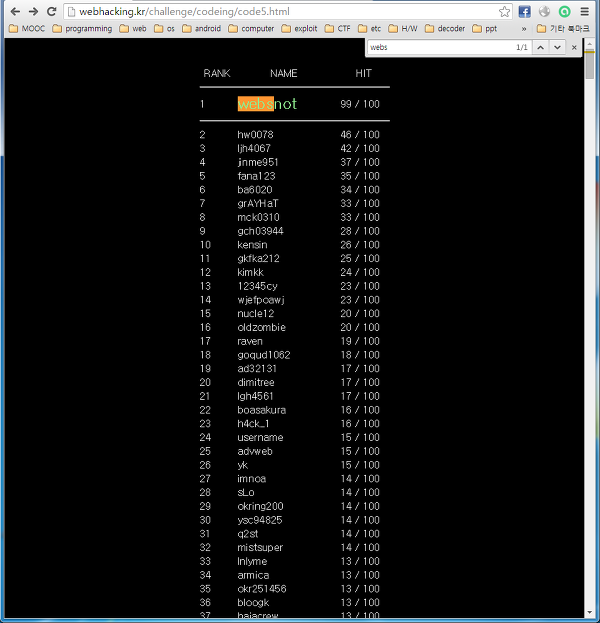This screenshot has height=623, width=600.
Task: Click the grey globe extension icon
Action: tap(544, 12)
